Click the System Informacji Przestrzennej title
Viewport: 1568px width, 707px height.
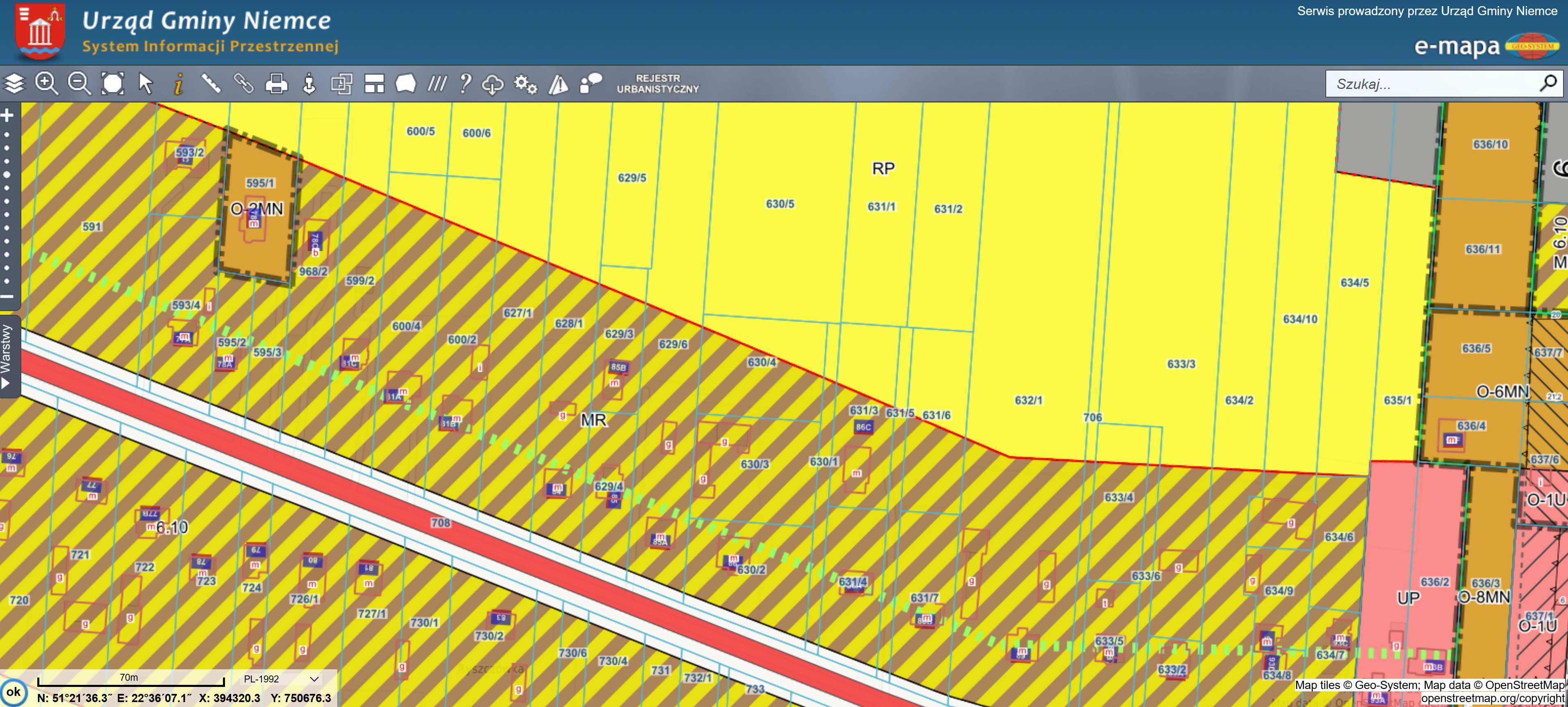[210, 46]
